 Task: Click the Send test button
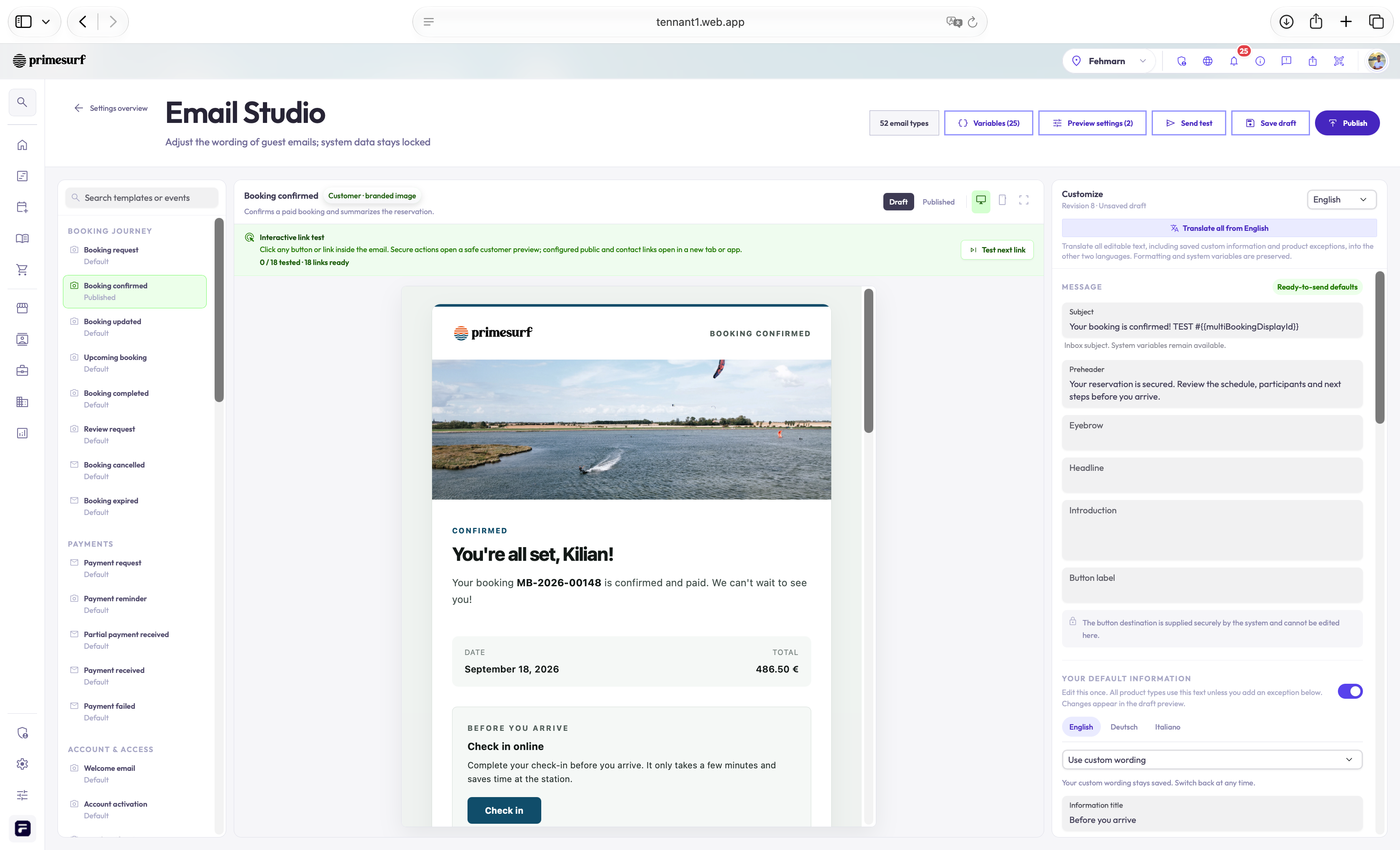(x=1188, y=123)
